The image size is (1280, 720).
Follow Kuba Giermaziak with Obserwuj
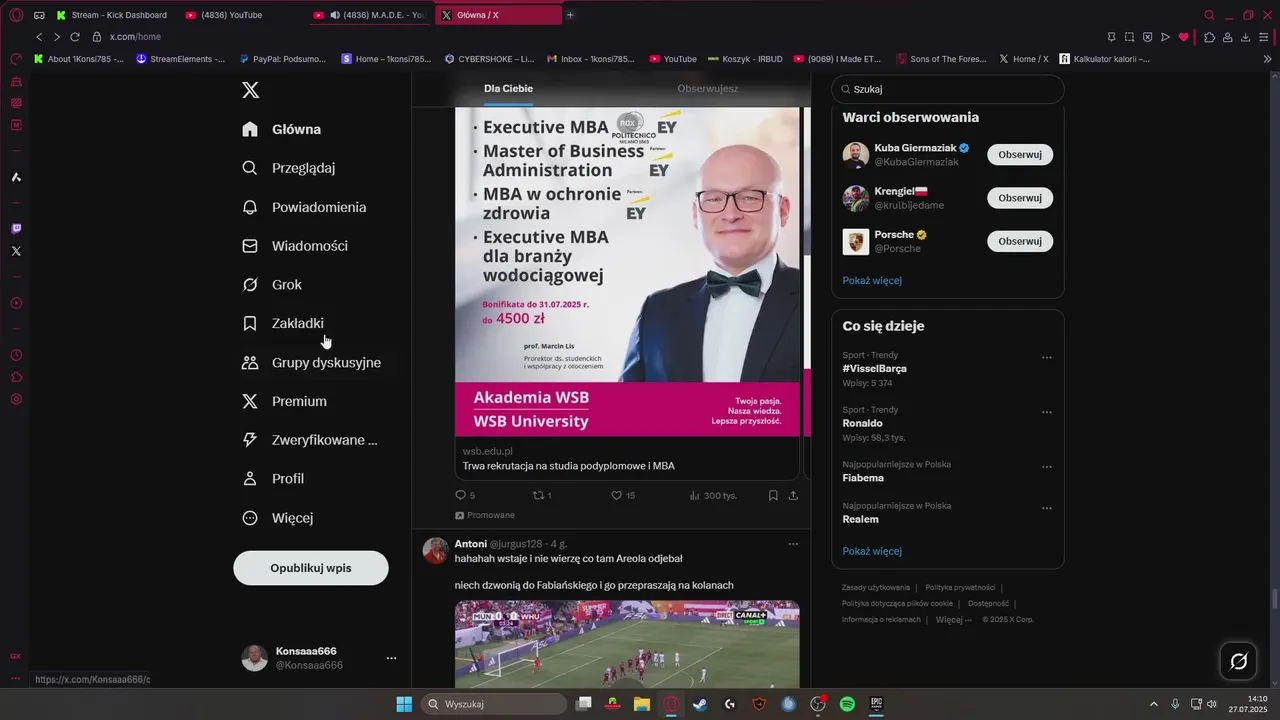tap(1020, 155)
